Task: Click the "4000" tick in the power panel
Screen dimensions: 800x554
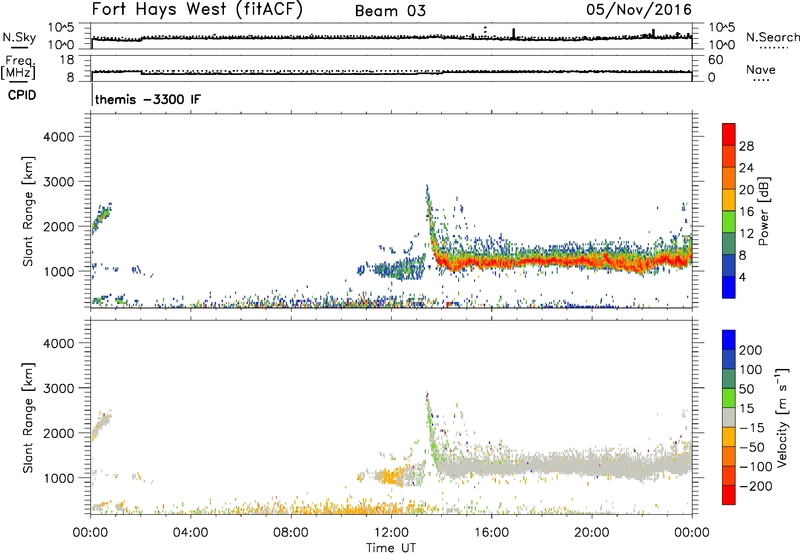Action: [59, 137]
